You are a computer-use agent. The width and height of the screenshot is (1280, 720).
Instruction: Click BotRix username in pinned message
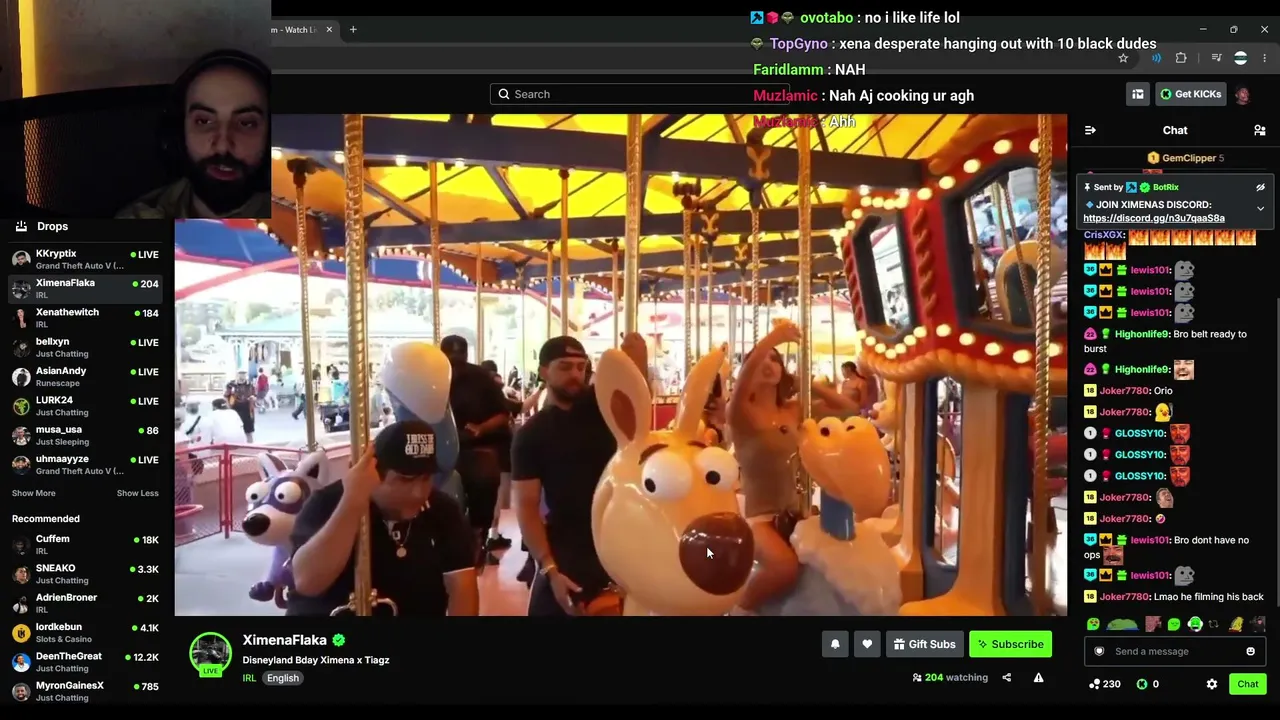coord(1166,187)
